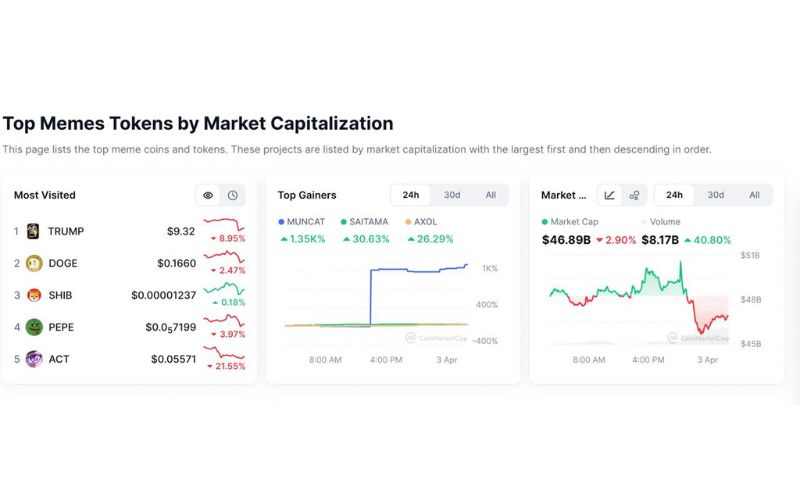Click the eye icon in Most Visited

tap(208, 195)
